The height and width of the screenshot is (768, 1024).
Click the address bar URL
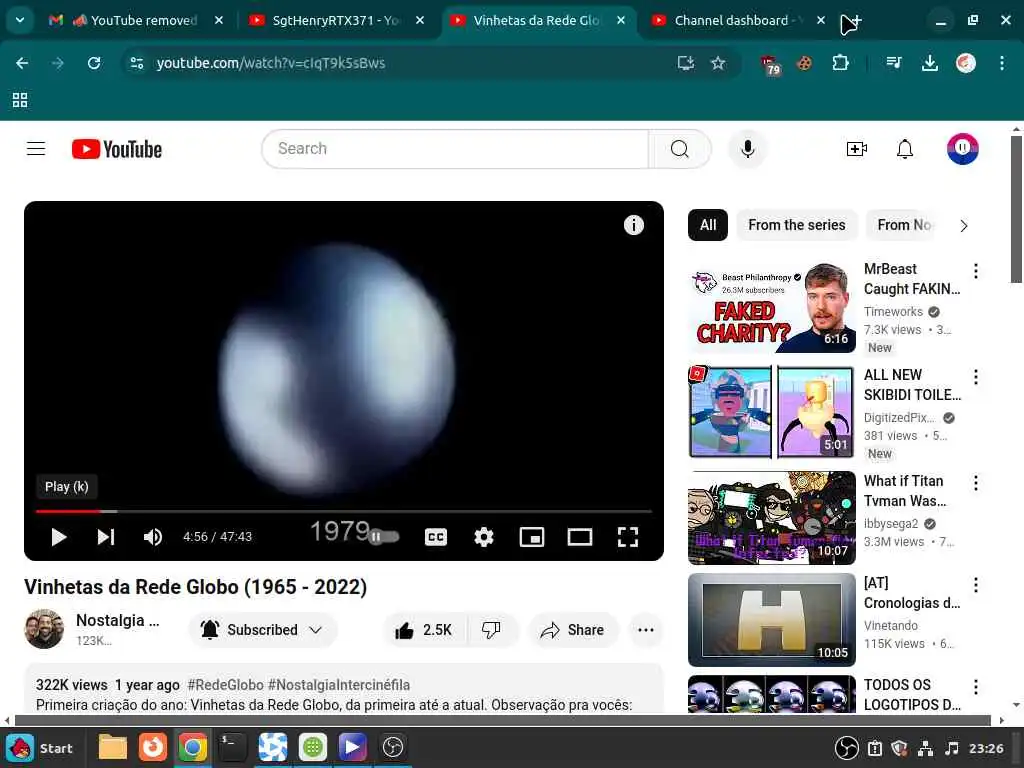click(270, 63)
